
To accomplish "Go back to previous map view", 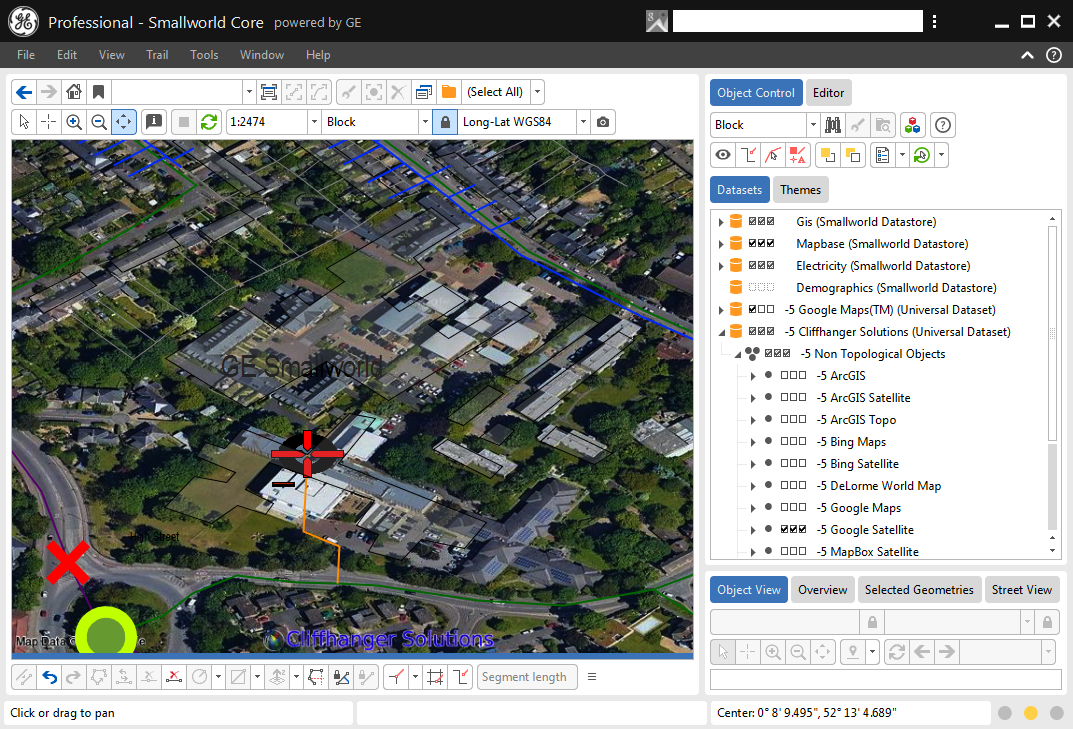I will [24, 92].
